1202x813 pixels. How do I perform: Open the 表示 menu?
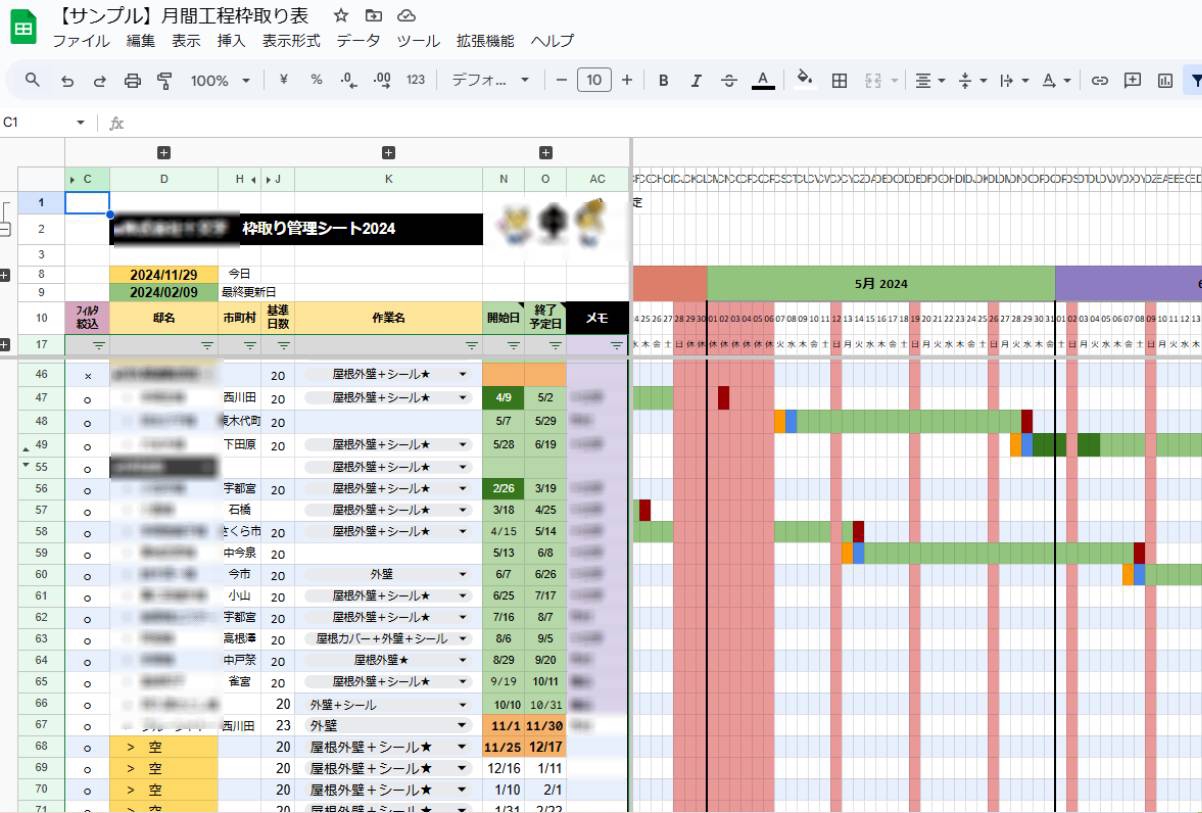[186, 41]
